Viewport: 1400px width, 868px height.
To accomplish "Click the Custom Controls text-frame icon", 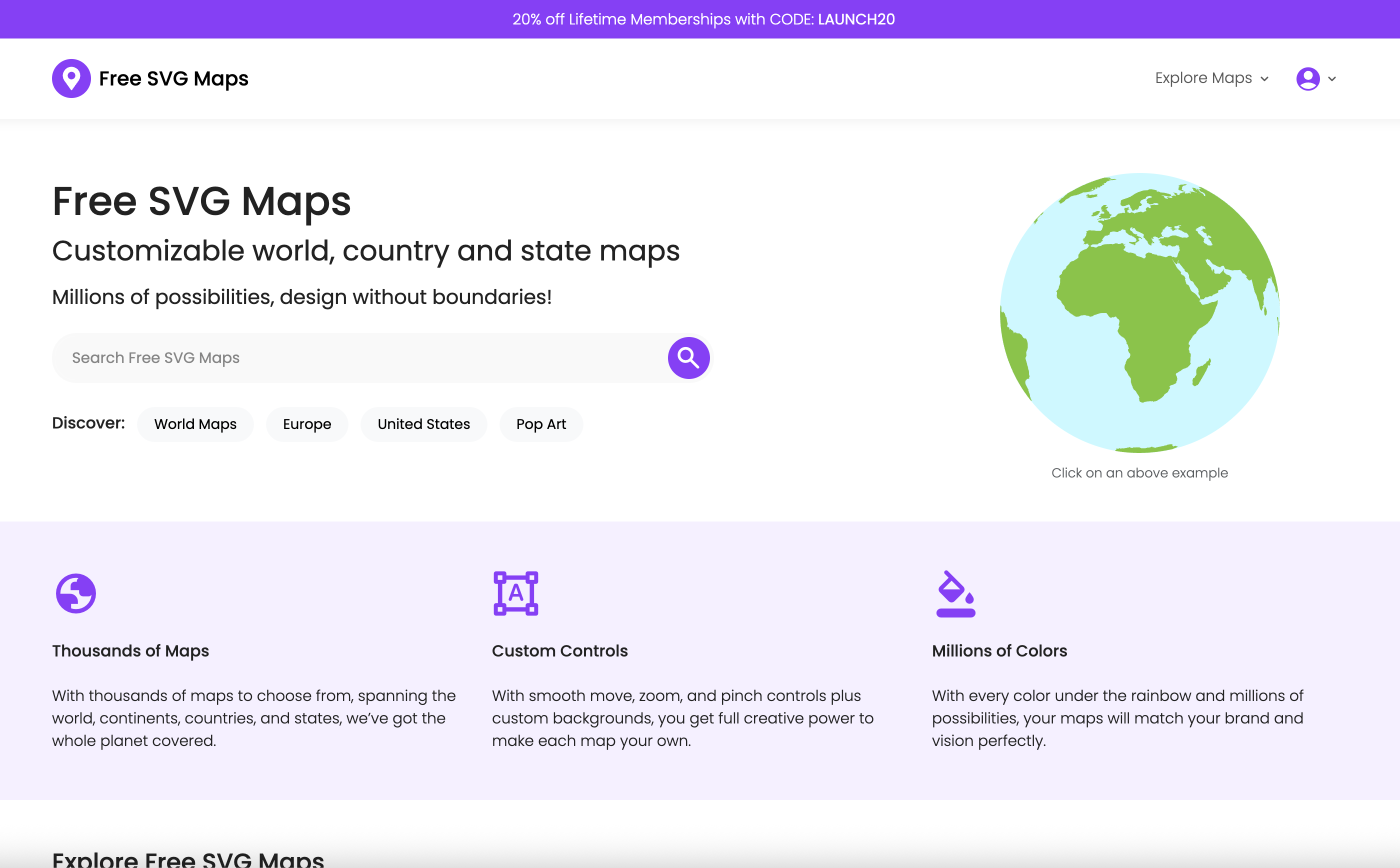I will coord(515,593).
